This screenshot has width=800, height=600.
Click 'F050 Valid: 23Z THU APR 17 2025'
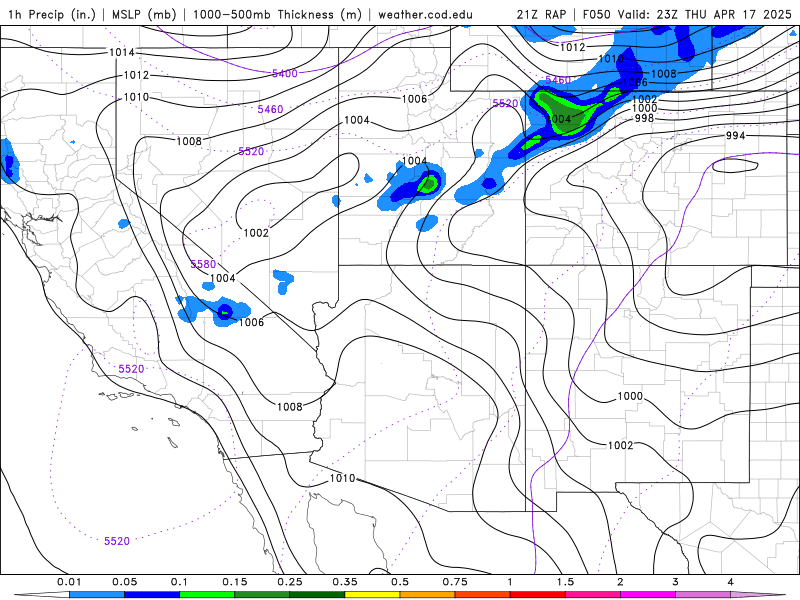click(687, 14)
